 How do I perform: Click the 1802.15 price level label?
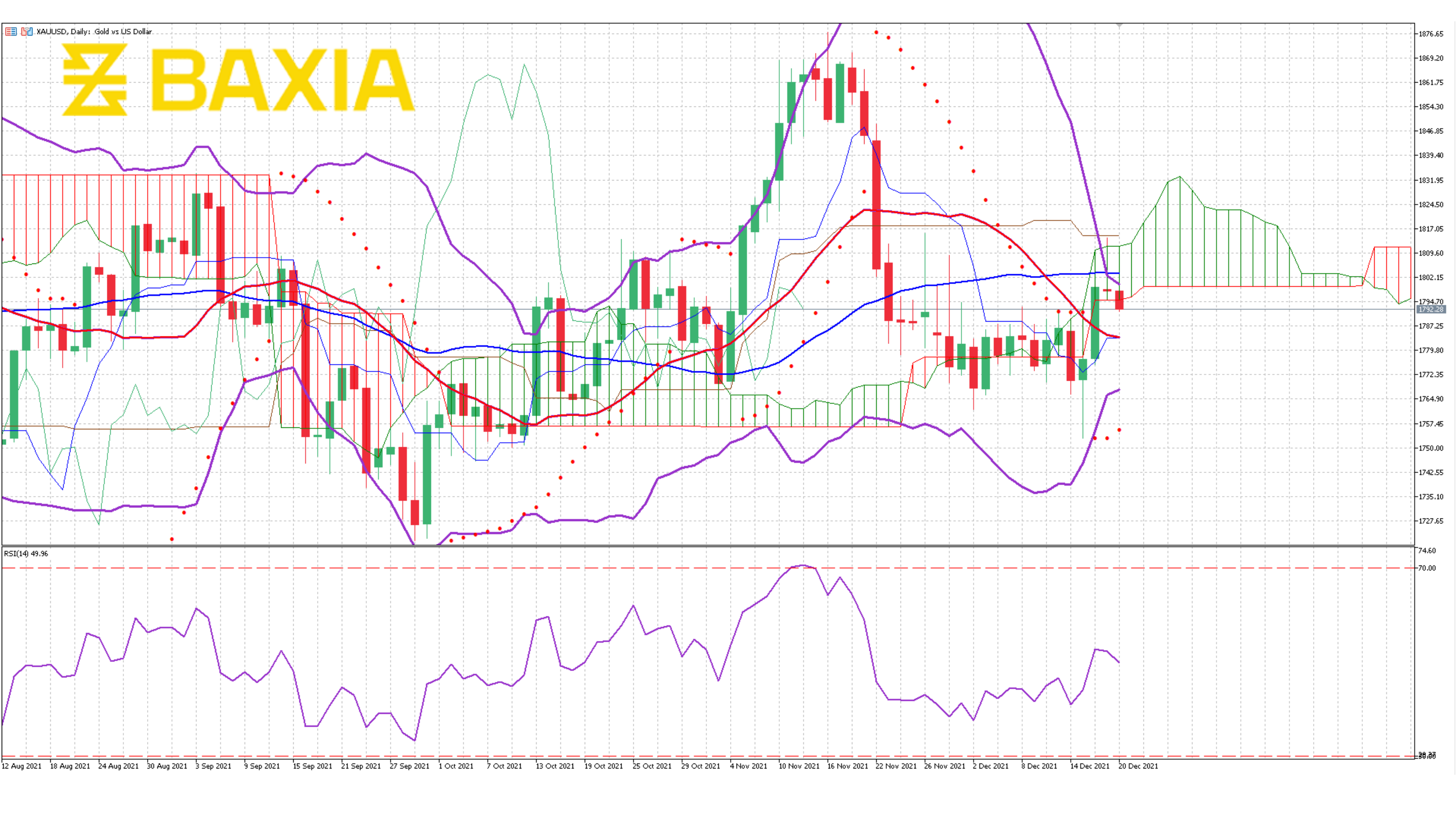[1431, 277]
